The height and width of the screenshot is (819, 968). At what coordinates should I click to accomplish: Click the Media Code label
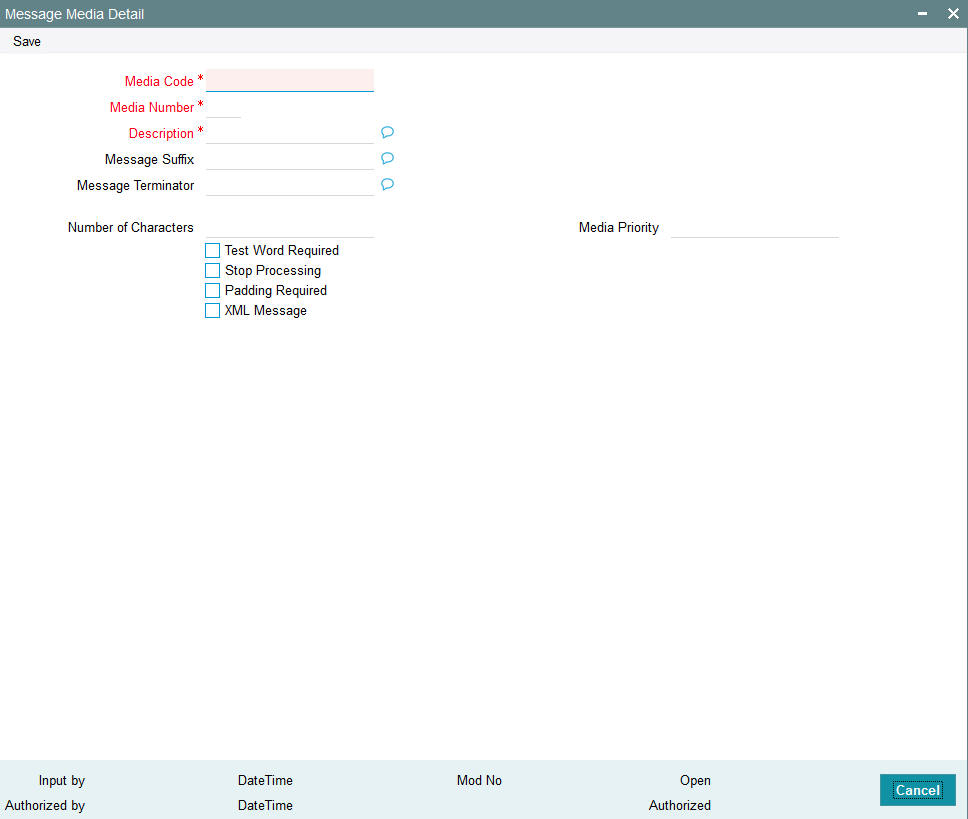pos(159,81)
